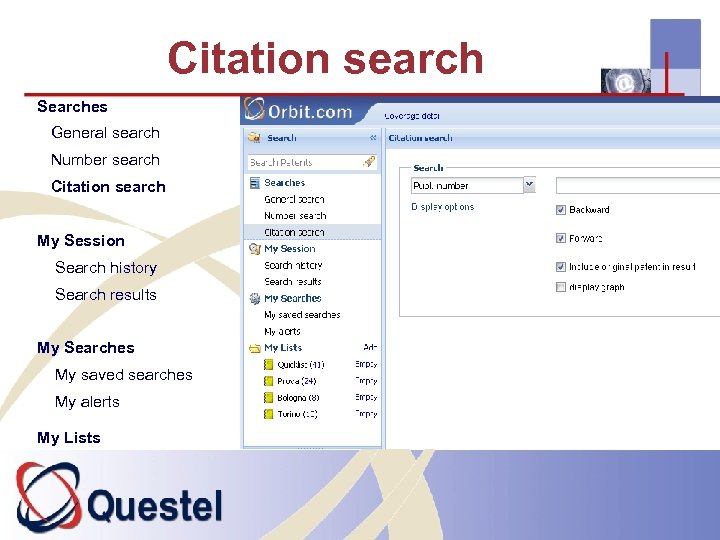Click the Search panel header icon
Image resolution: width=720 pixels, height=540 pixels.
254,138
